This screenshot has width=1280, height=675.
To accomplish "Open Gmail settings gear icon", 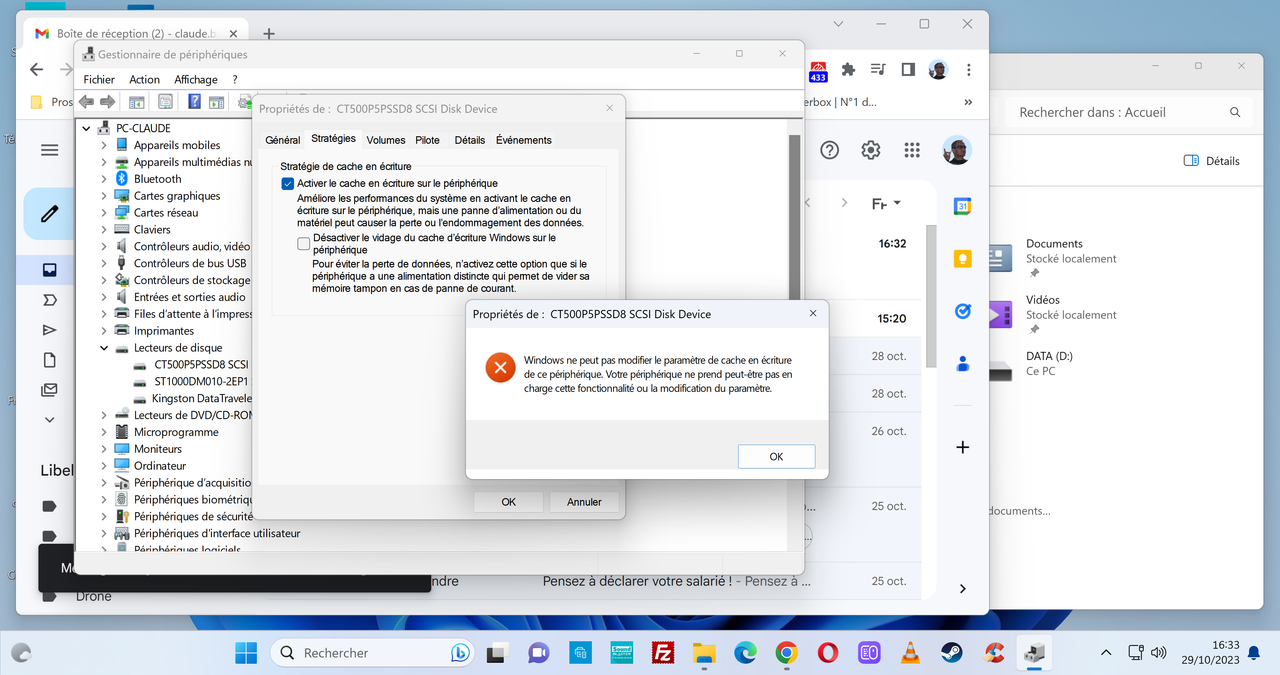I will click(871, 150).
